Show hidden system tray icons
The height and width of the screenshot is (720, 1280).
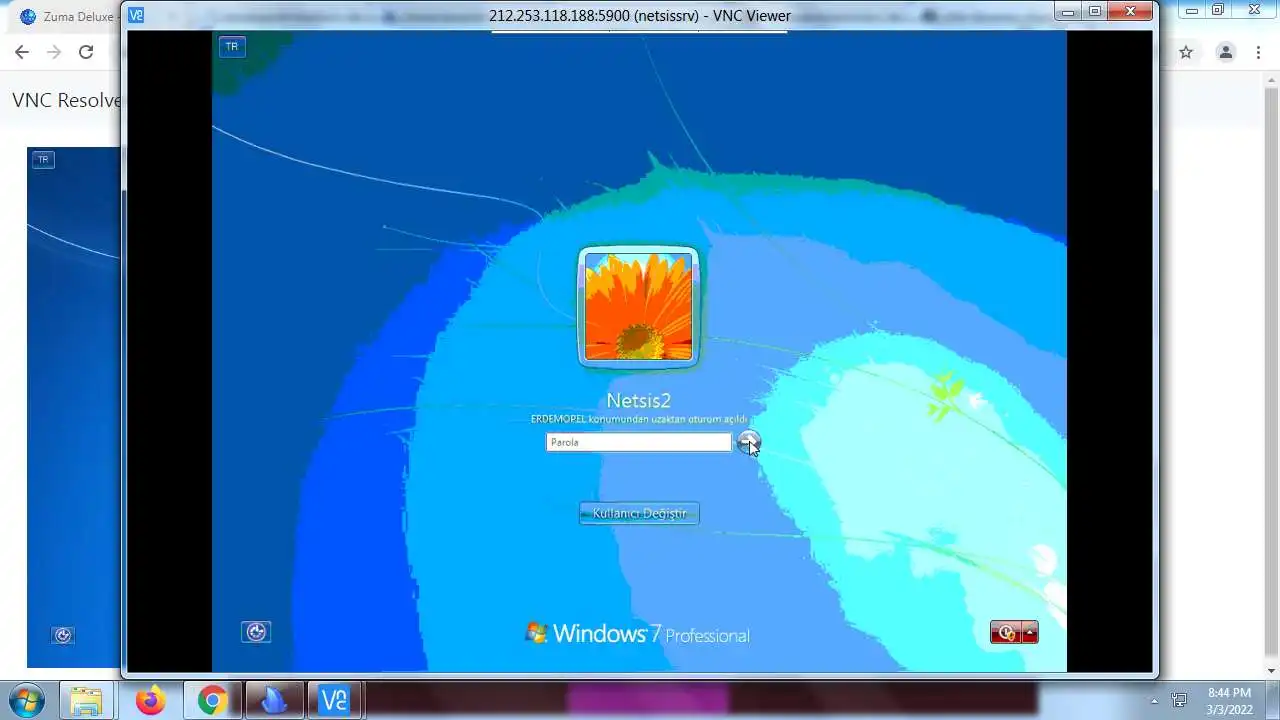[x=1154, y=701]
